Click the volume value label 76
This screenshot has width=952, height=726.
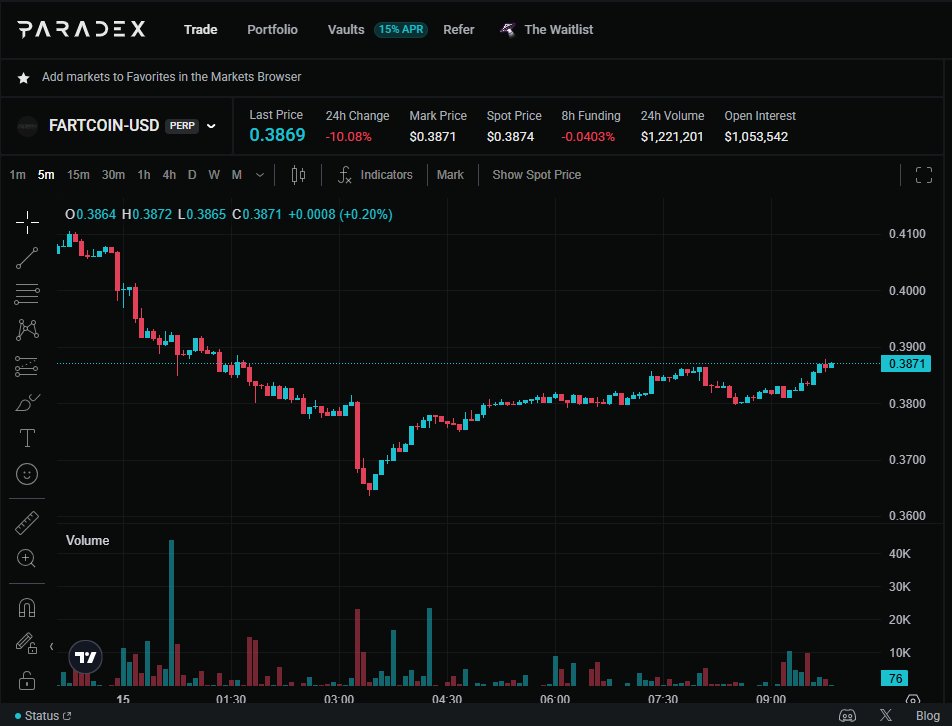895,678
